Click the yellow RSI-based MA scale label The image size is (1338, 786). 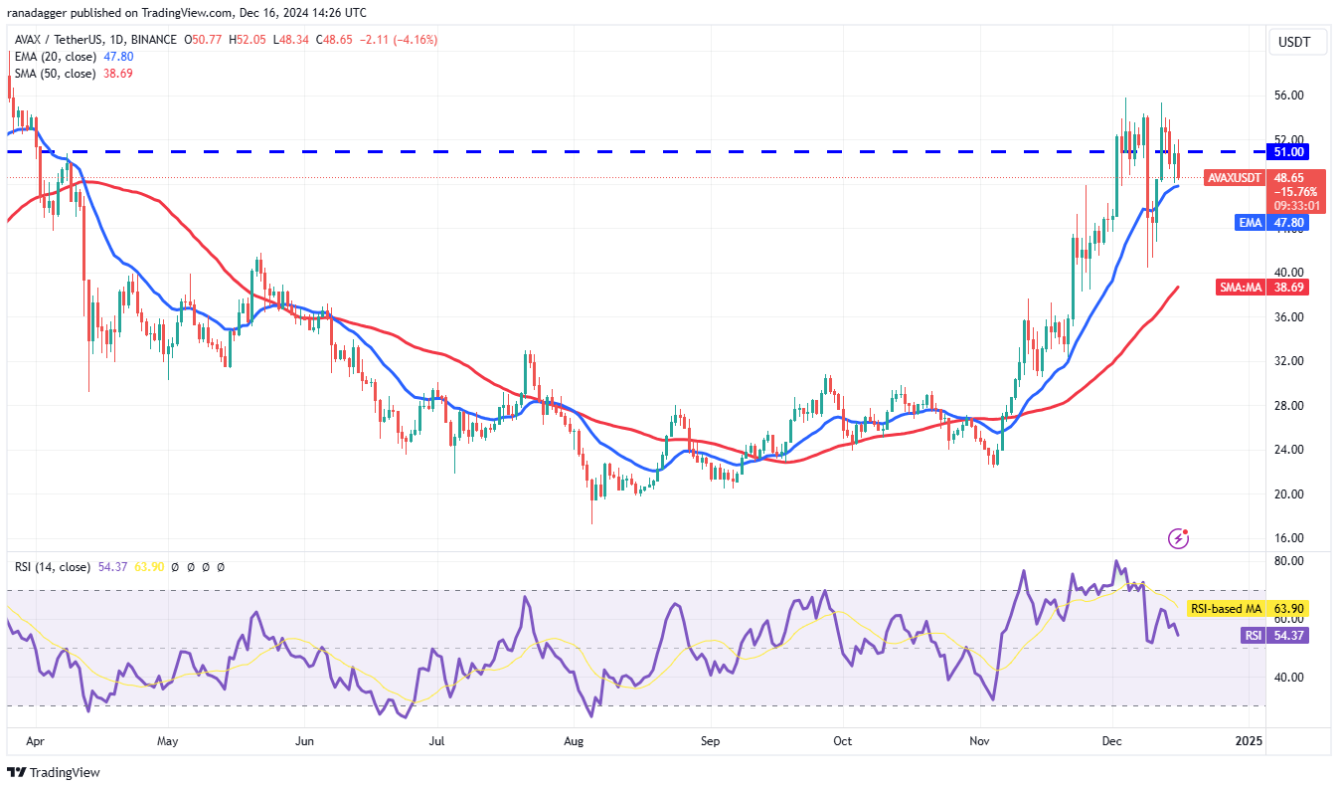coord(1226,608)
